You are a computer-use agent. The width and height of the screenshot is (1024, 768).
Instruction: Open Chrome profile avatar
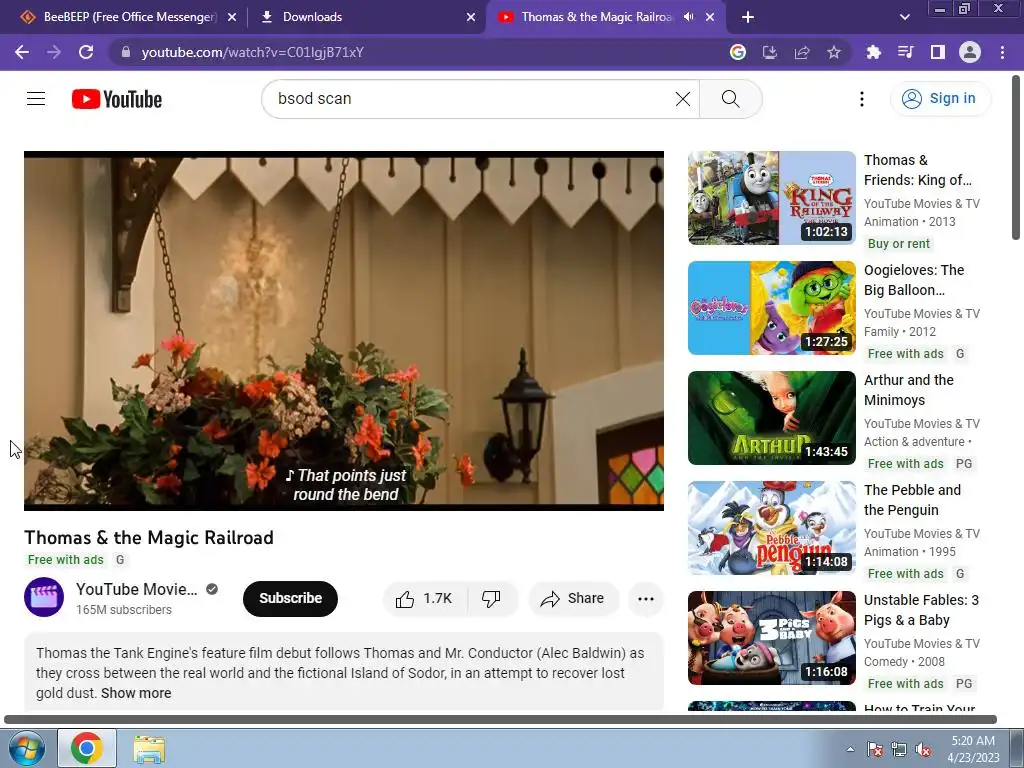click(x=970, y=52)
